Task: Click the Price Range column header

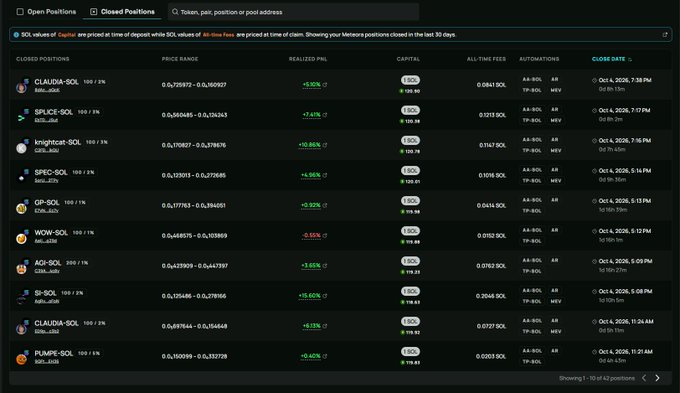Action: pos(180,59)
